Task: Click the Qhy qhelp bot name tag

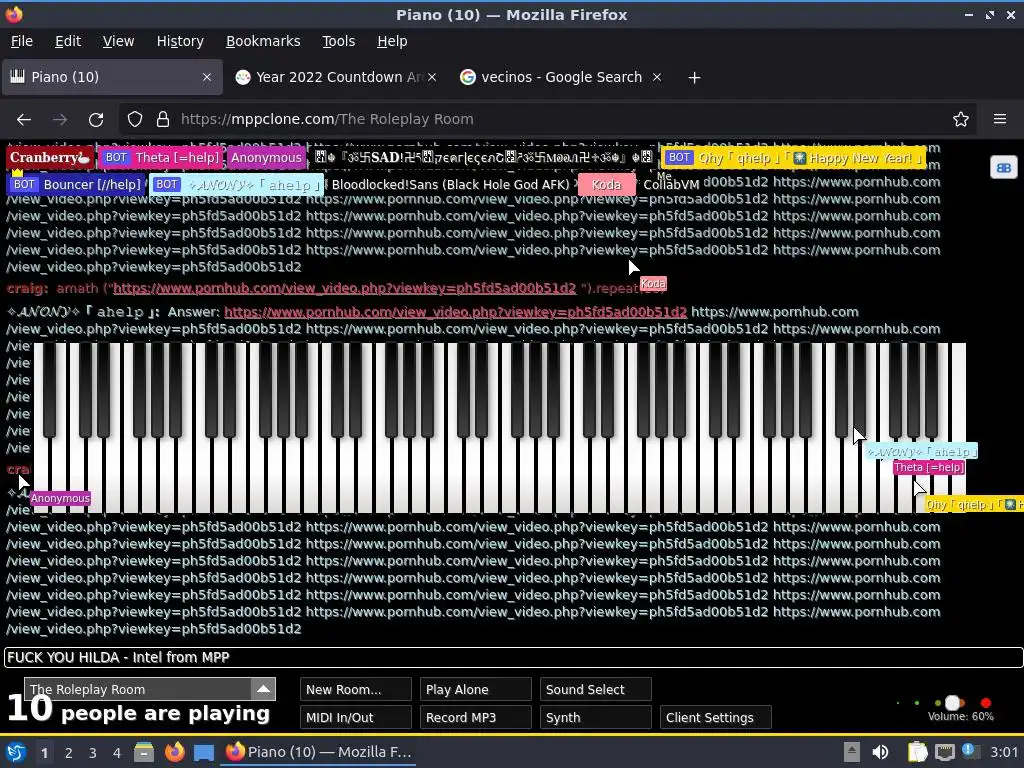Action: pyautogui.click(x=793, y=157)
